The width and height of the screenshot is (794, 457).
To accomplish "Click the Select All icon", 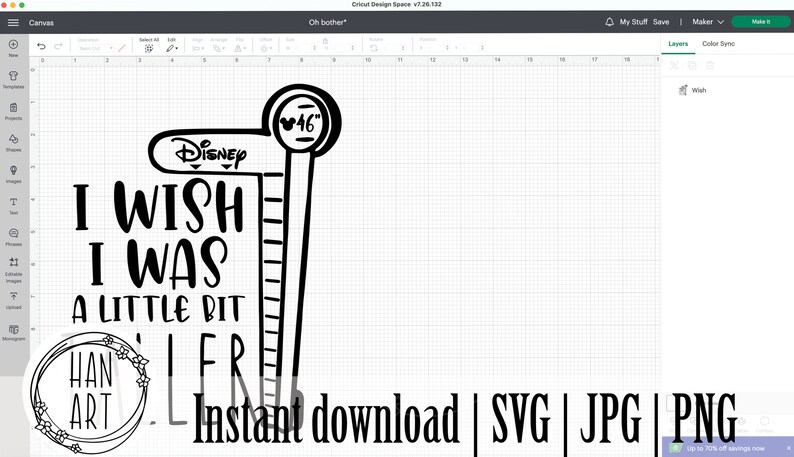I will [149, 49].
